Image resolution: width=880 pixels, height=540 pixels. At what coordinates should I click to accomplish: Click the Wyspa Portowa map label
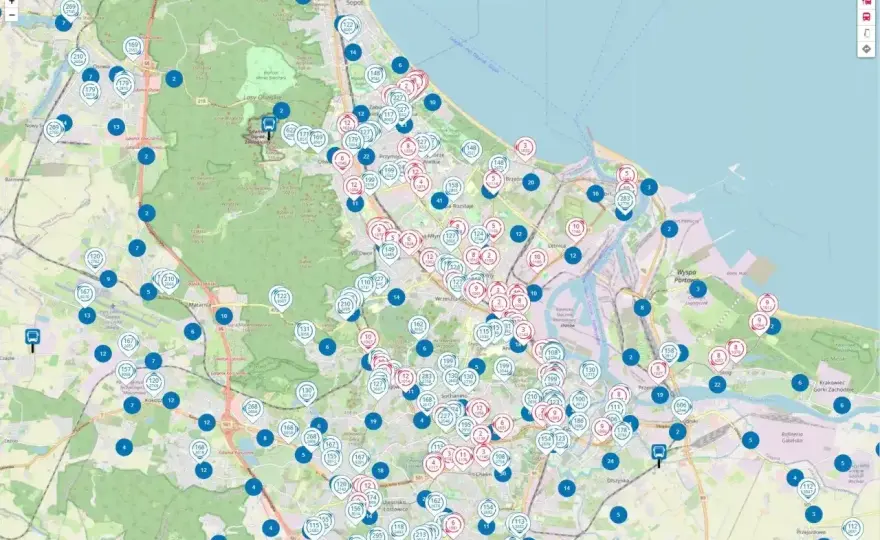687,276
